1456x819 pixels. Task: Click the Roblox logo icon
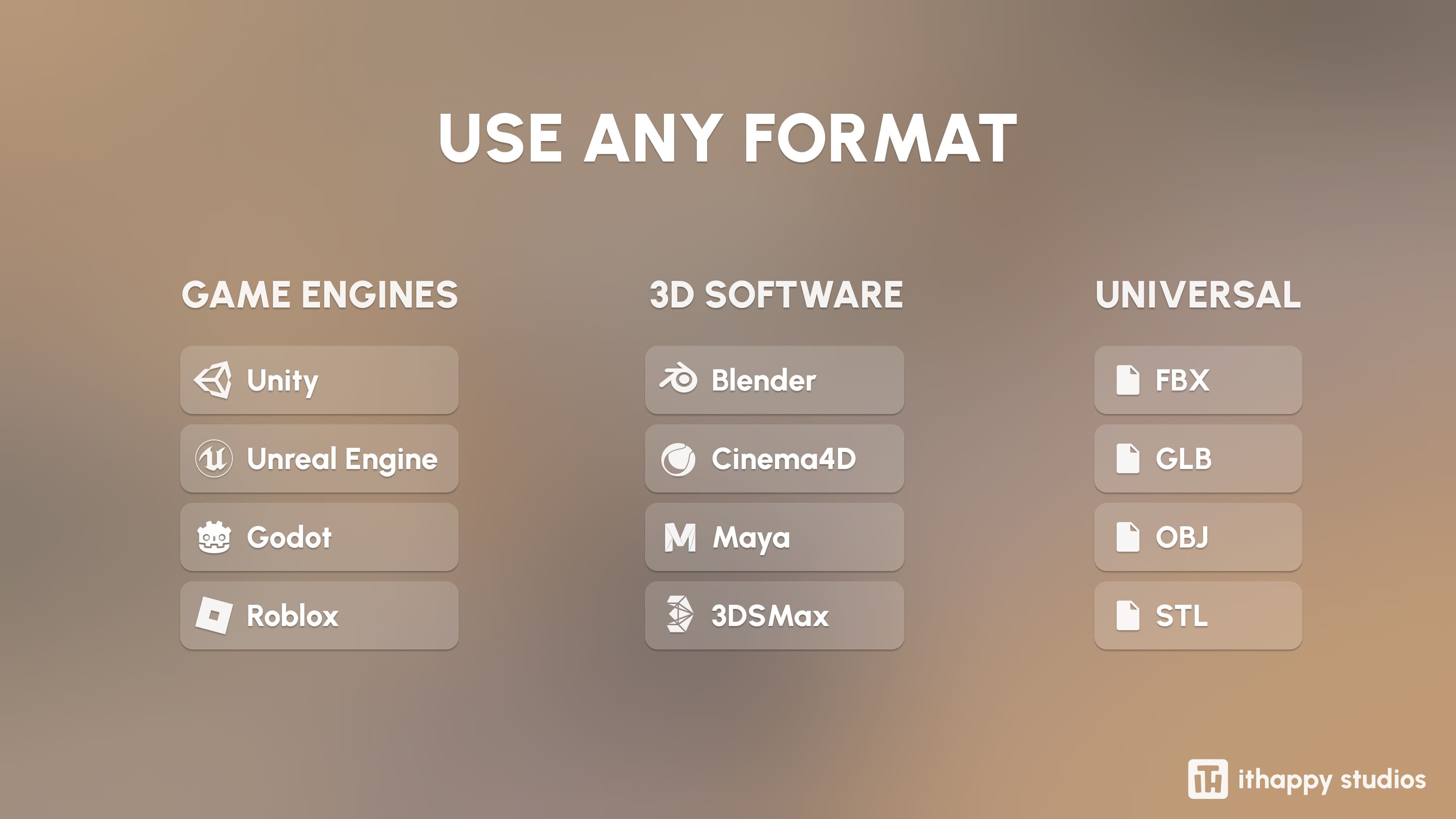click(213, 615)
